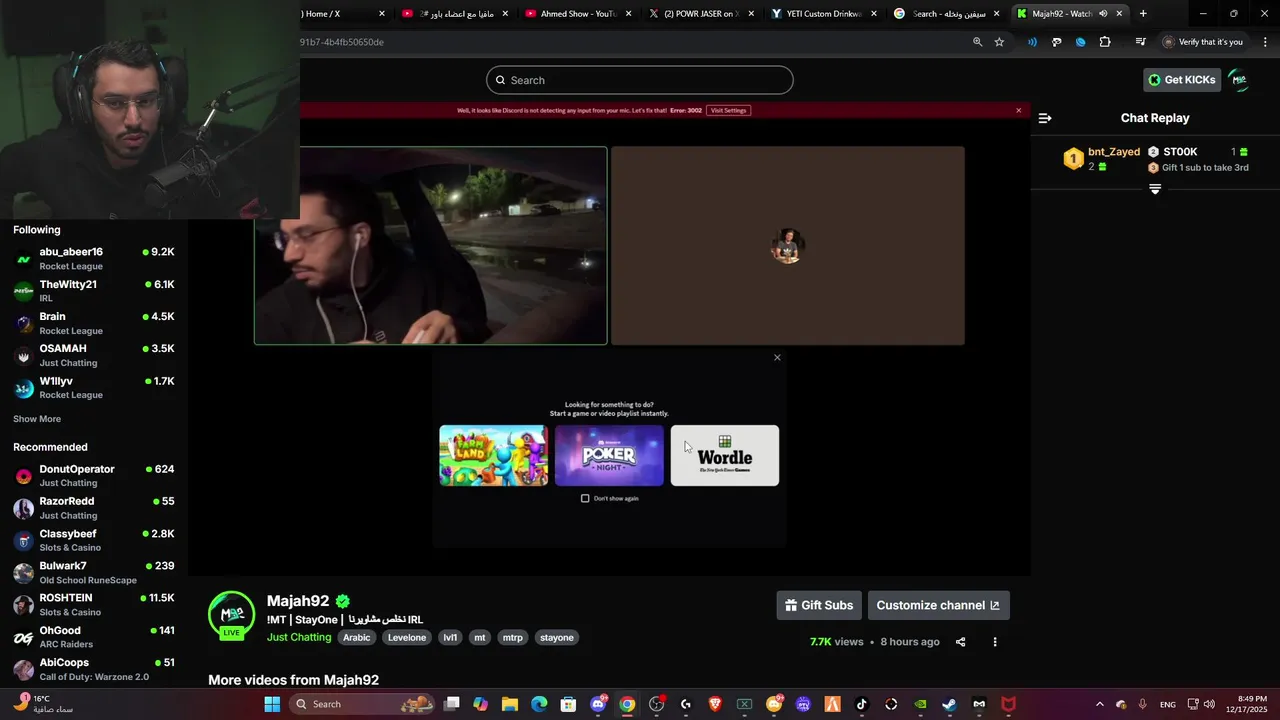This screenshot has height=720, width=1280.
Task: Open the profile avatar next to Get KICKs
Action: click(x=1239, y=80)
